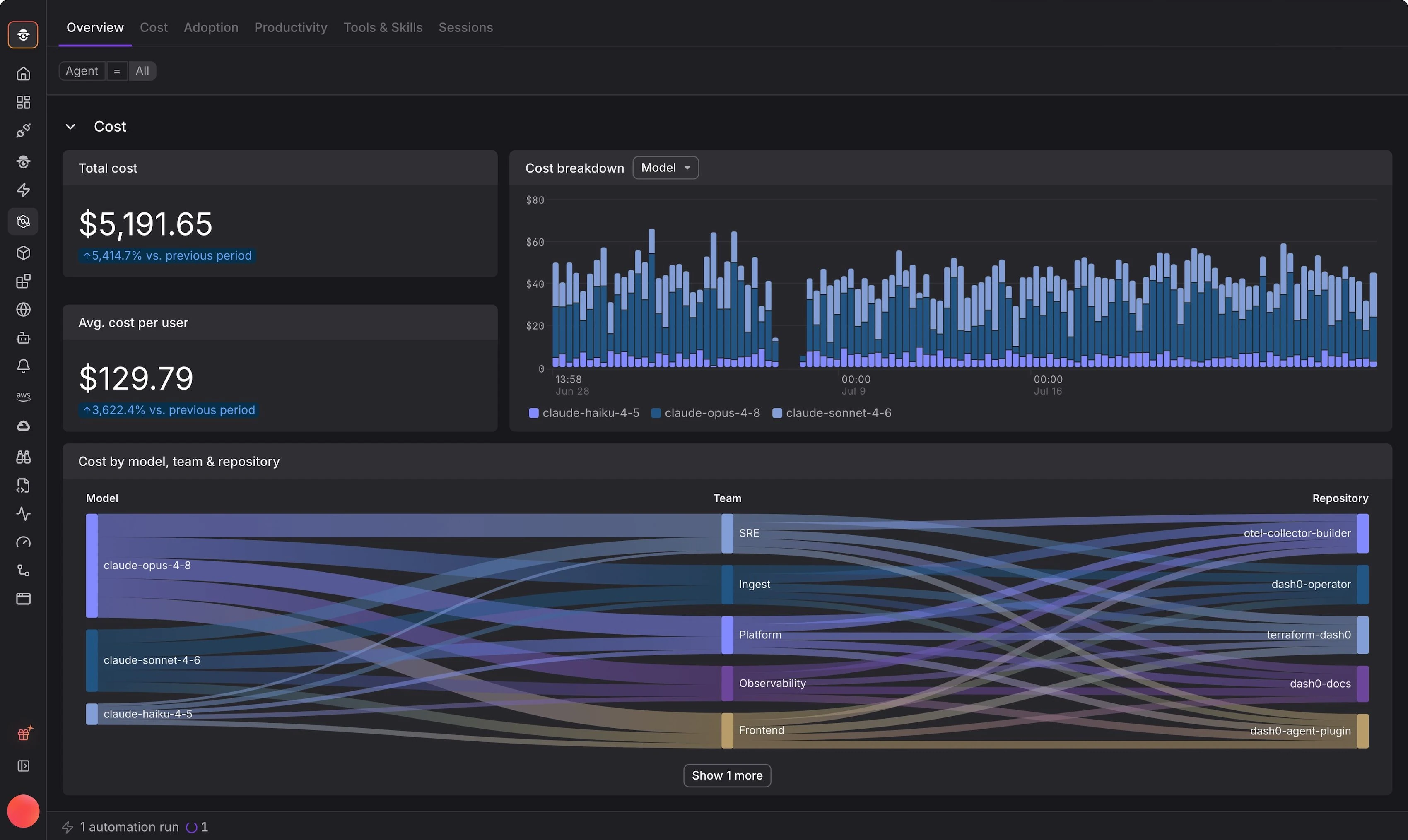This screenshot has height=840, width=1408.
Task: Click the agent face icon below the plug
Action: [23, 162]
